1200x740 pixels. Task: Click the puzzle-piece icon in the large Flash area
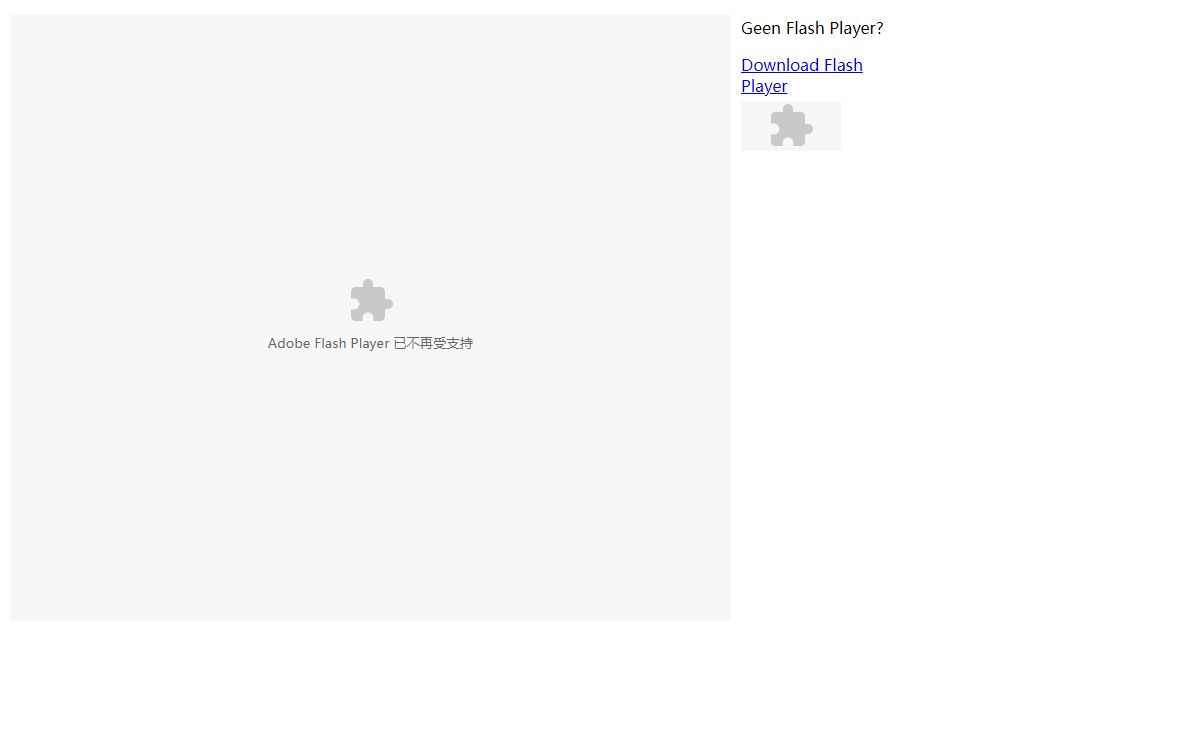(x=371, y=301)
